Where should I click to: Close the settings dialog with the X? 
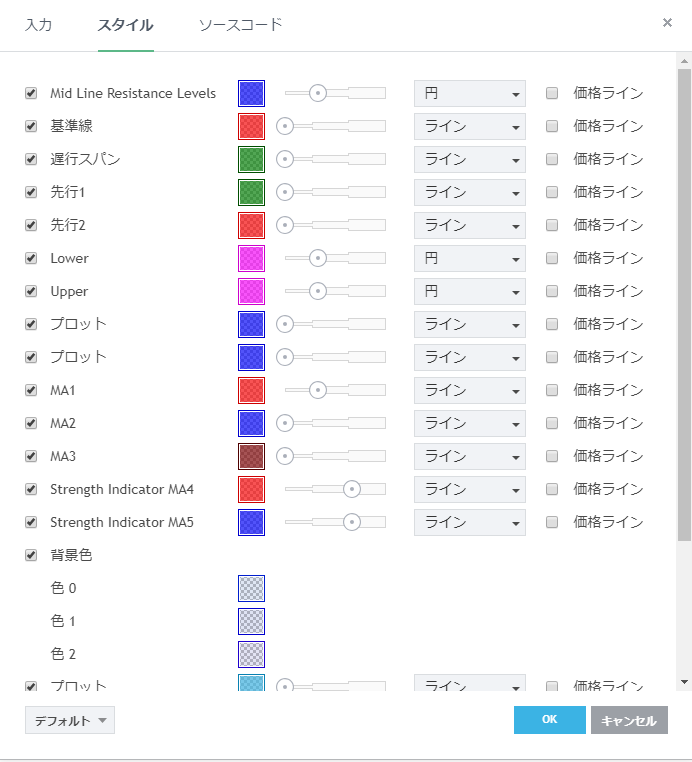pyautogui.click(x=667, y=22)
